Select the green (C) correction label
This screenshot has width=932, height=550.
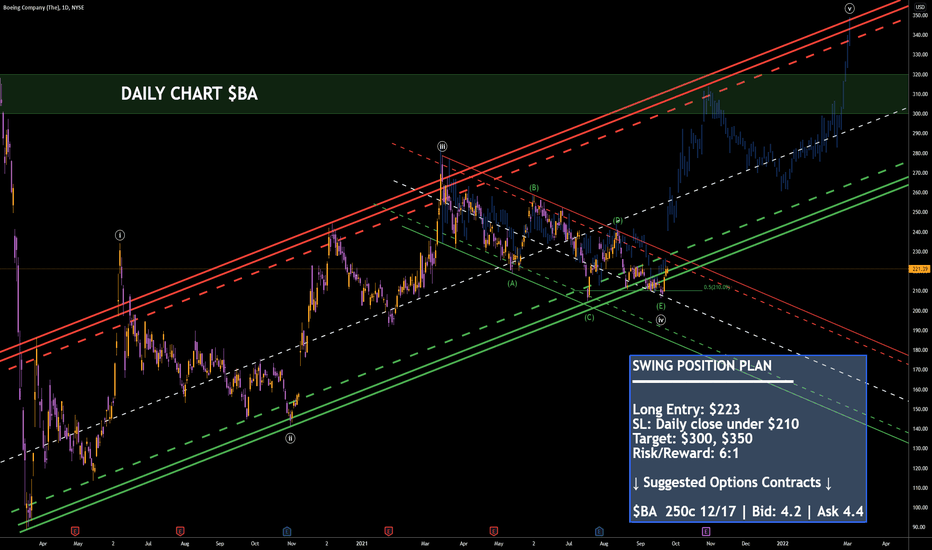588,318
